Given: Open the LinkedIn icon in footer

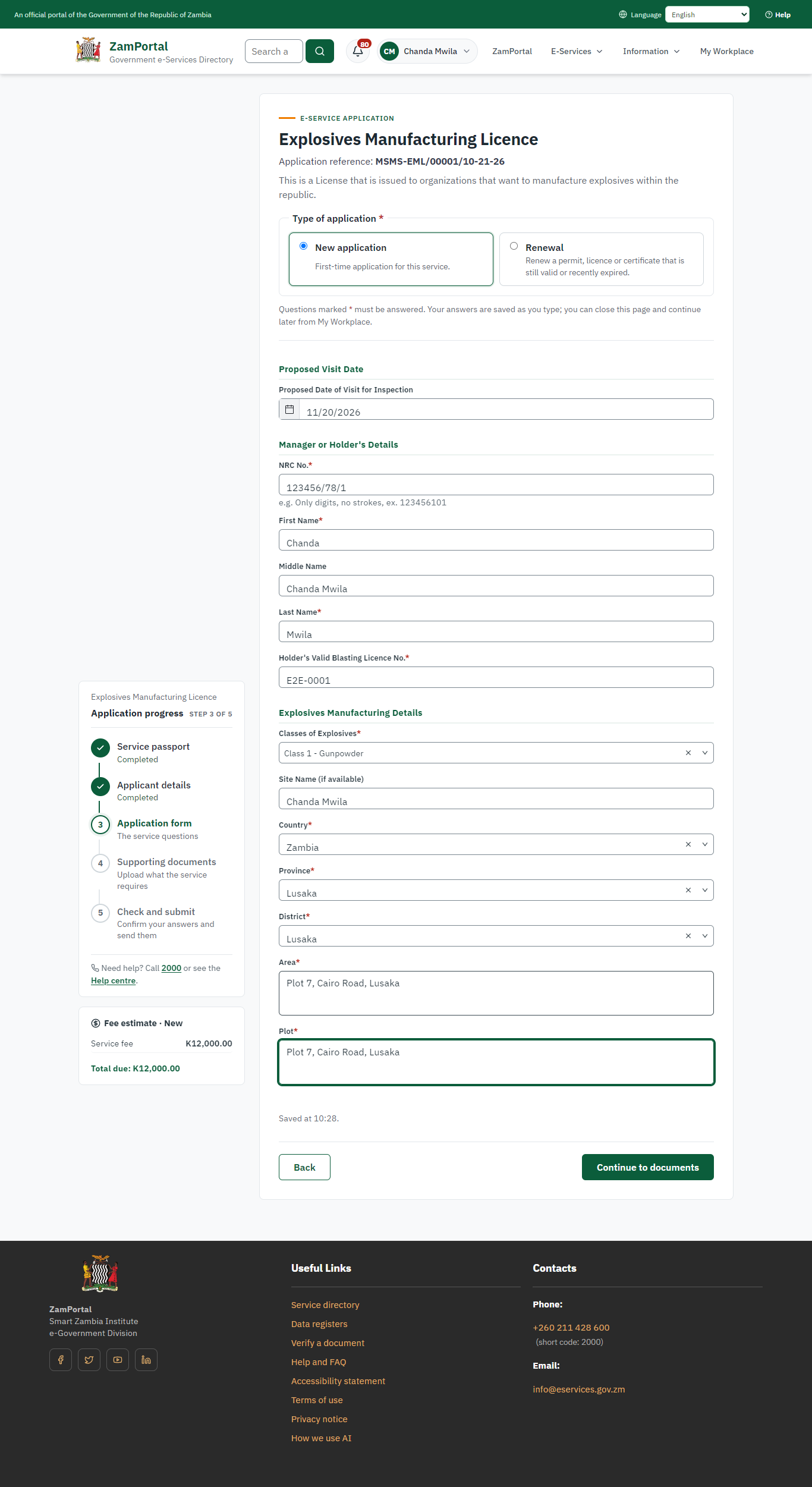Looking at the screenshot, I should coord(146,1360).
